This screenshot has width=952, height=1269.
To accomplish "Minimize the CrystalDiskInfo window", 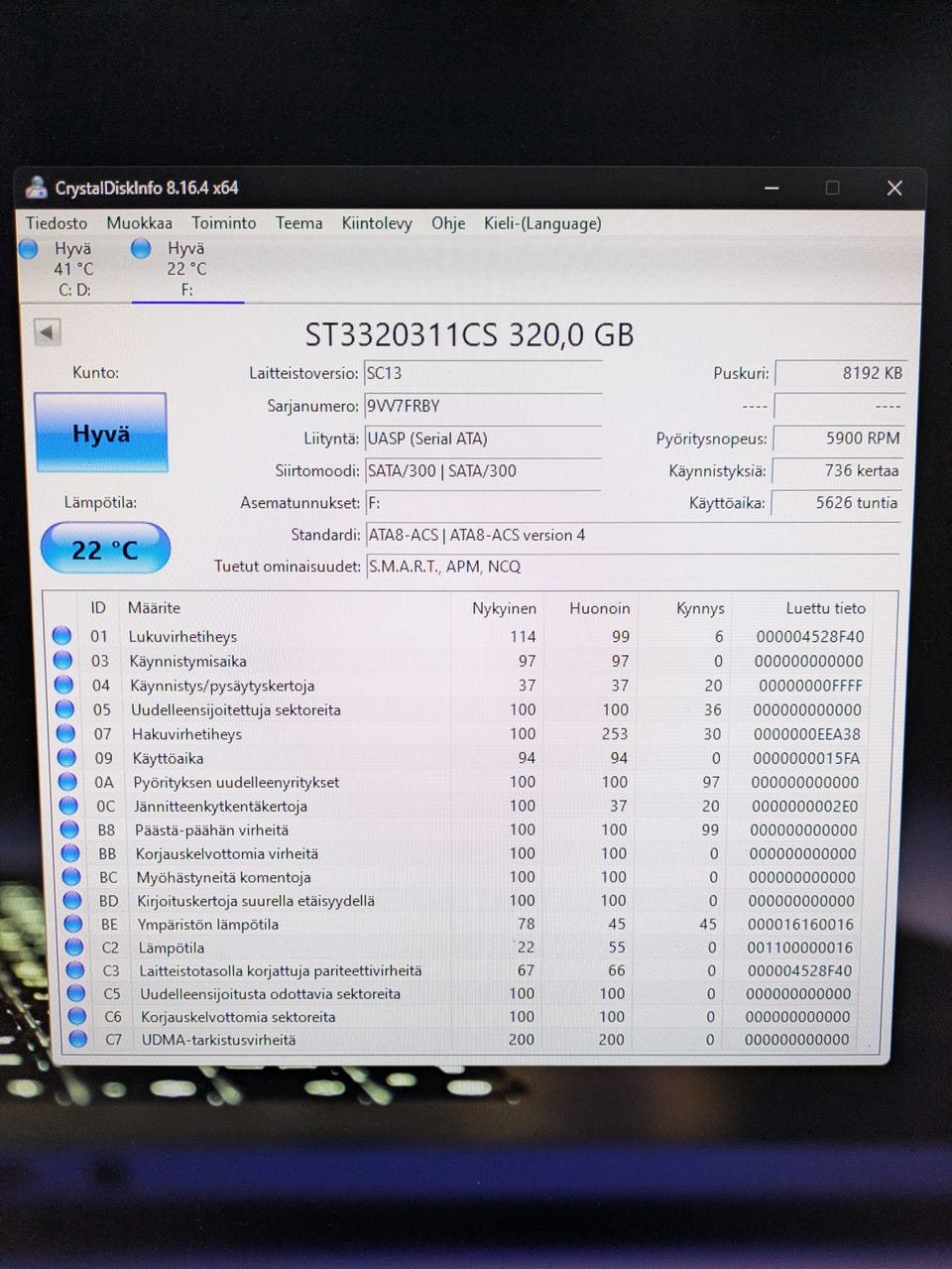I will click(772, 188).
